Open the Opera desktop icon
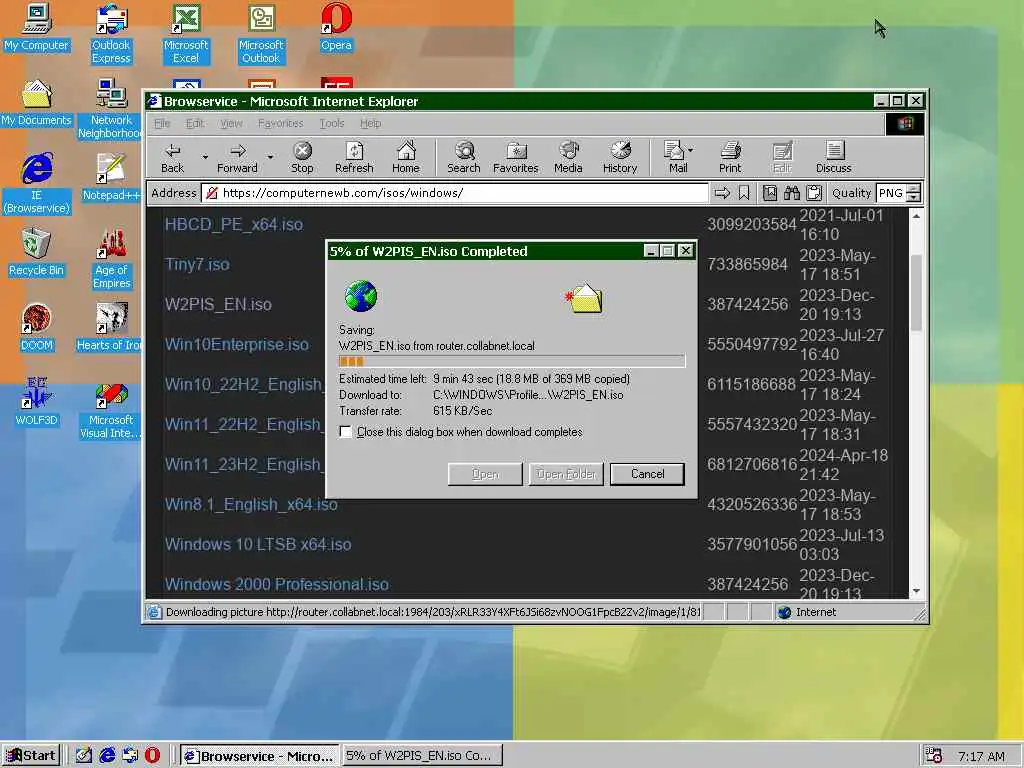The width and height of the screenshot is (1024, 768). point(336,27)
